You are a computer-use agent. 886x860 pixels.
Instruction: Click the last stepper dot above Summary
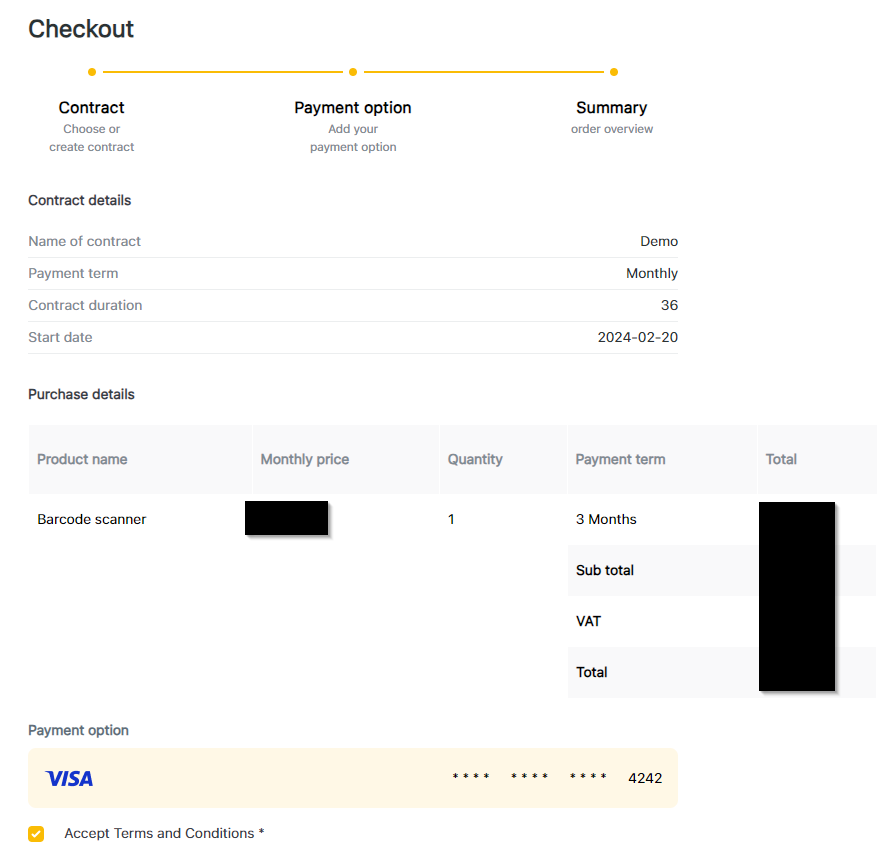coord(613,72)
